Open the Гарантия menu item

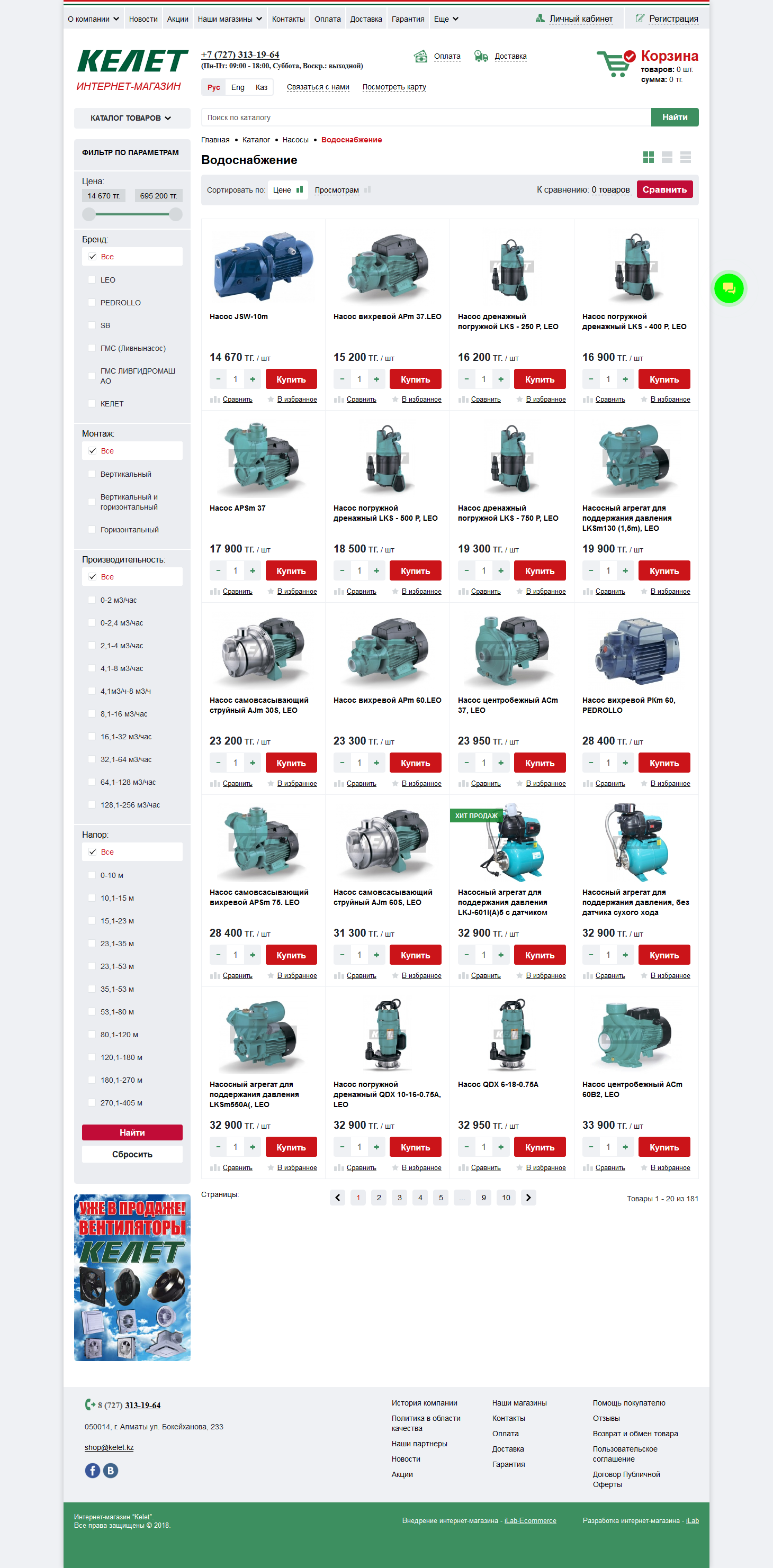(x=408, y=19)
